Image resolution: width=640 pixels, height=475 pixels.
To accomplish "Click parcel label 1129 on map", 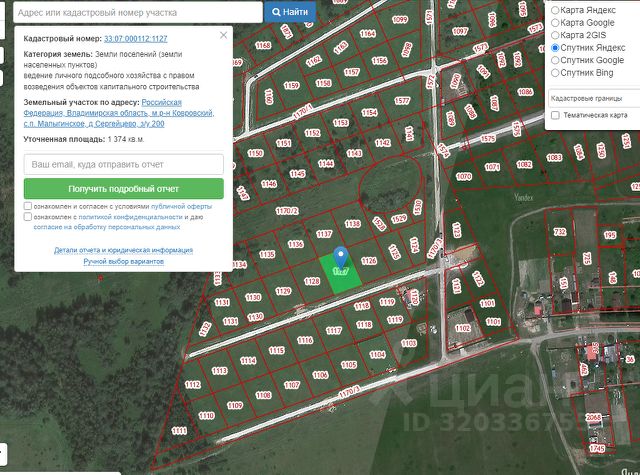I will point(283,291).
